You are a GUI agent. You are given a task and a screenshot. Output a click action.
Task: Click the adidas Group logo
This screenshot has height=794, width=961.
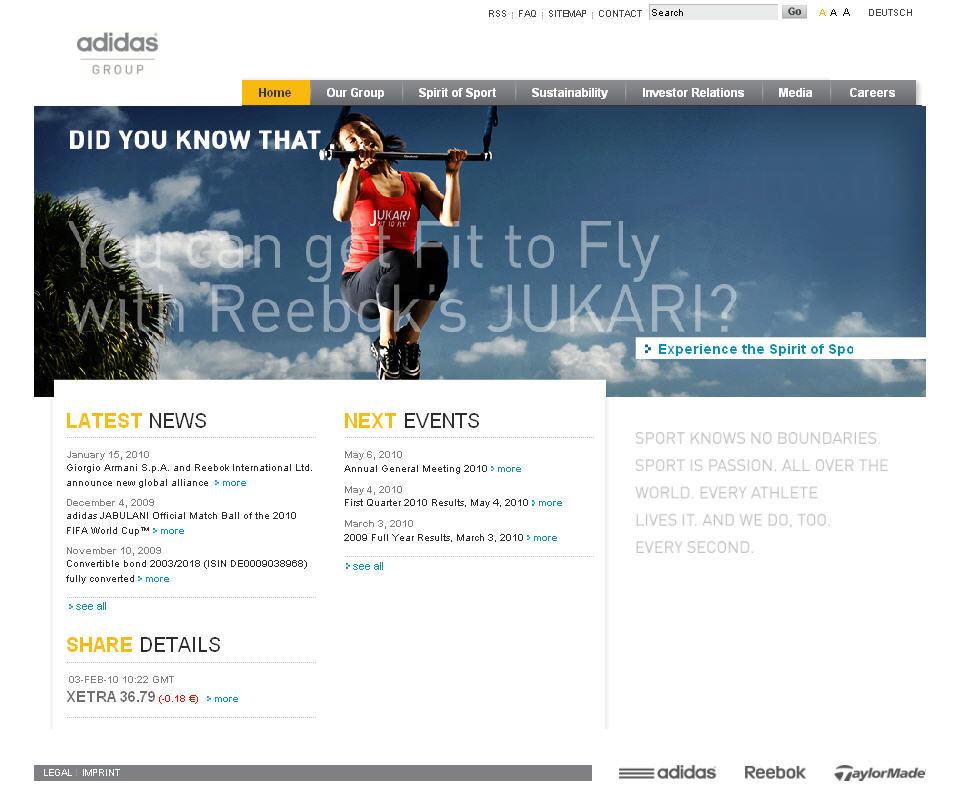(117, 54)
